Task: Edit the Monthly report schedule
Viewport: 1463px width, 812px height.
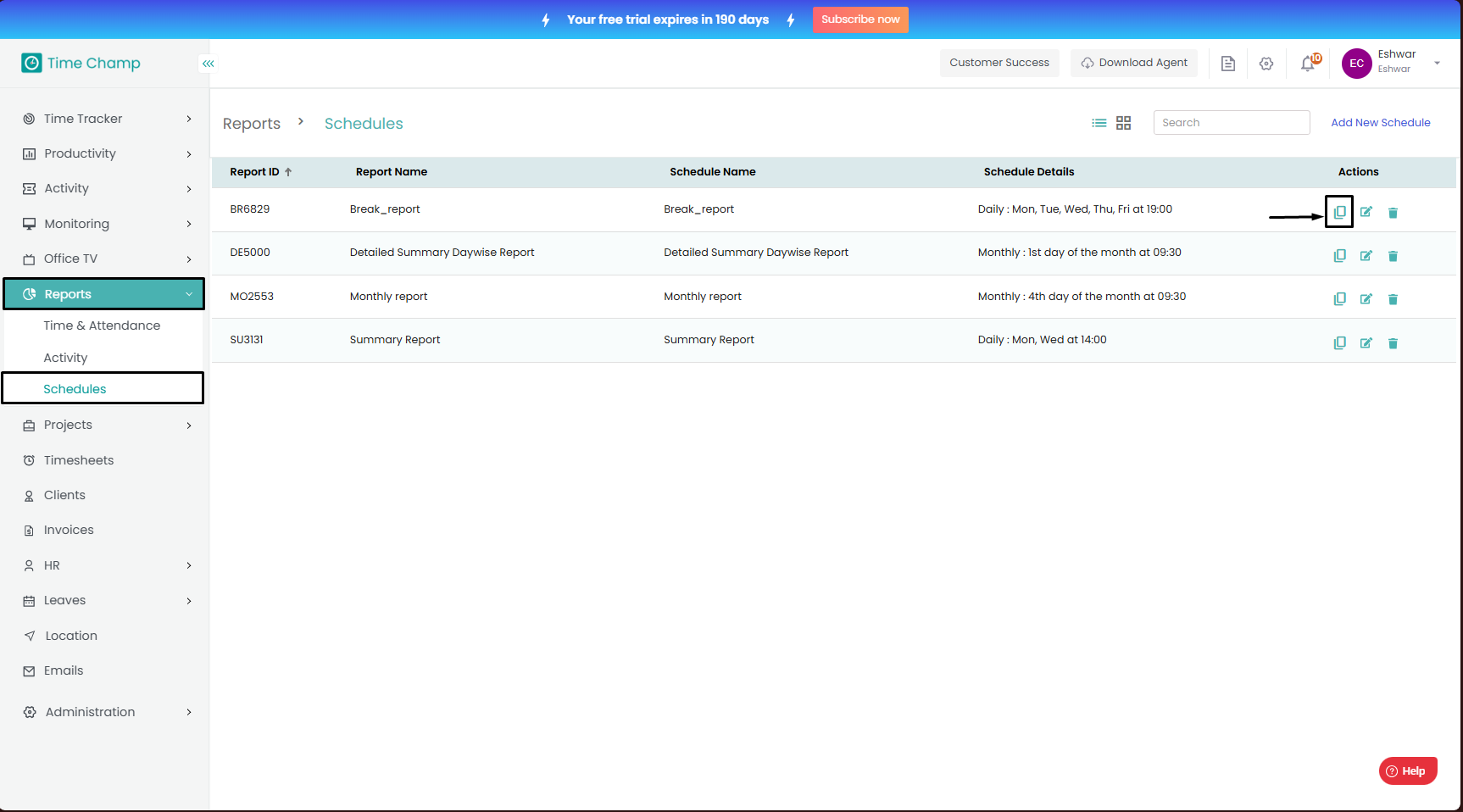Action: (x=1366, y=298)
